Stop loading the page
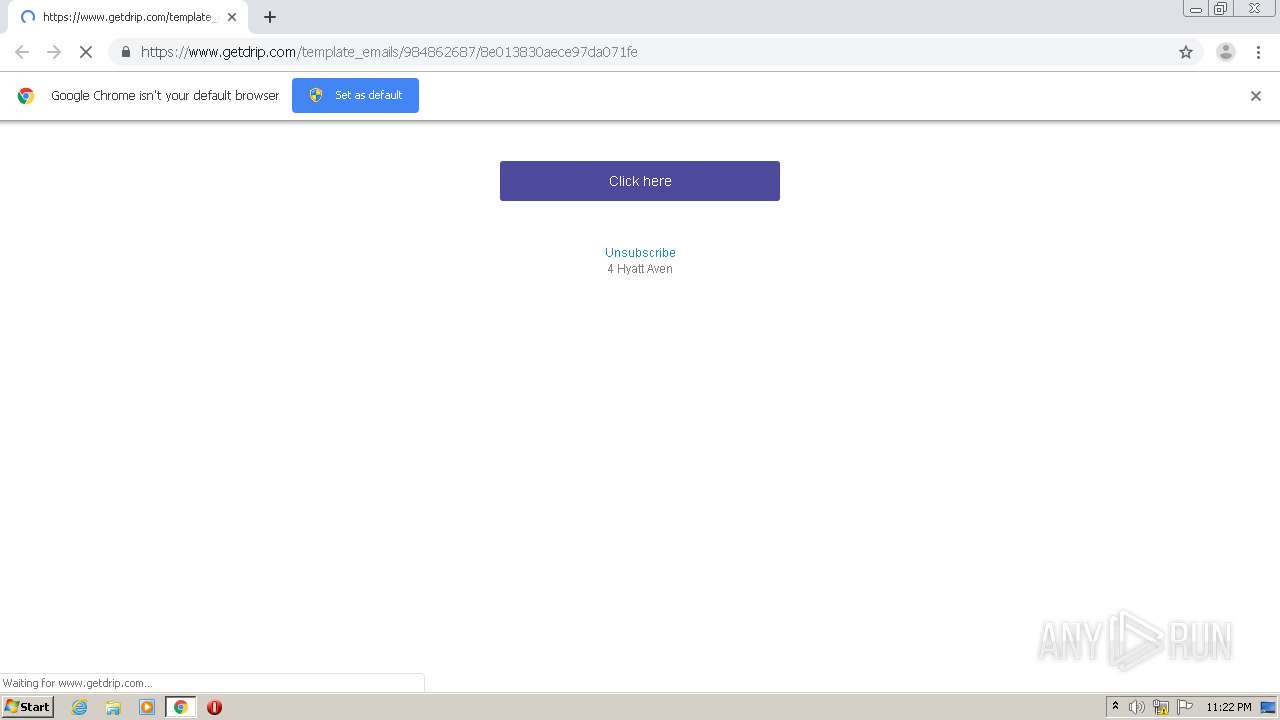Screen dimensions: 1280x720 [x=86, y=52]
